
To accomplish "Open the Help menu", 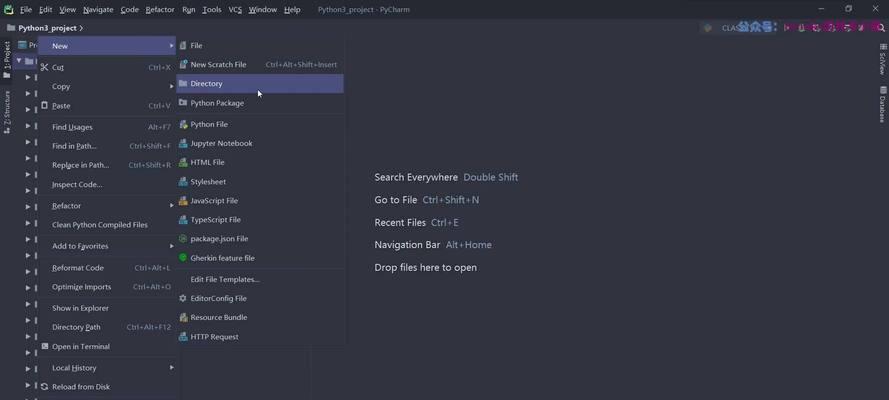I will pyautogui.click(x=292, y=10).
